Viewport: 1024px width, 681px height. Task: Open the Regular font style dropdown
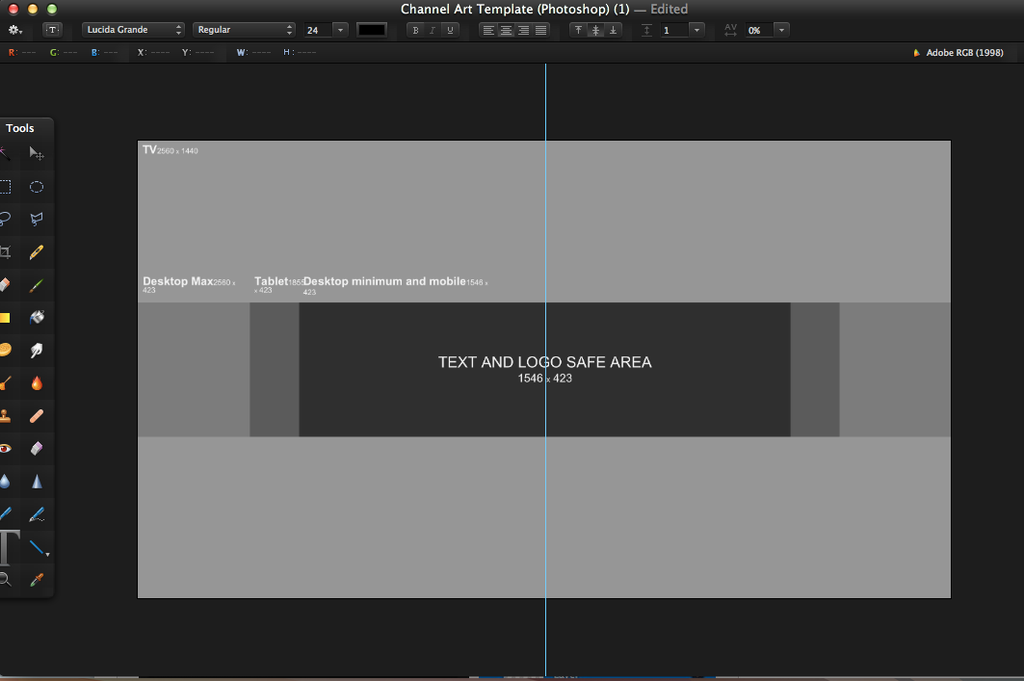(x=244, y=30)
